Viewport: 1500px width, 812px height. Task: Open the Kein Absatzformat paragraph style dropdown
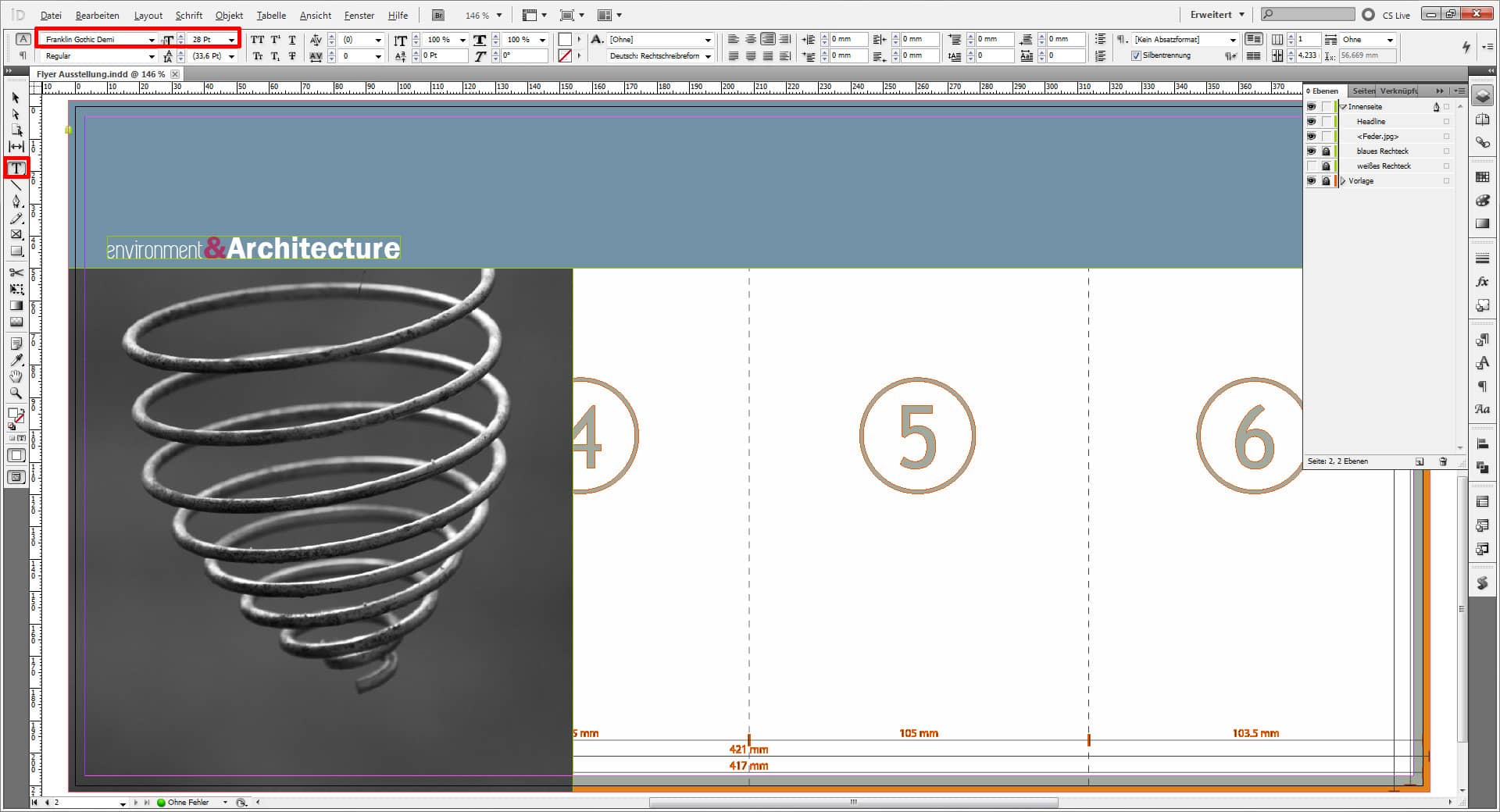(x=1233, y=40)
